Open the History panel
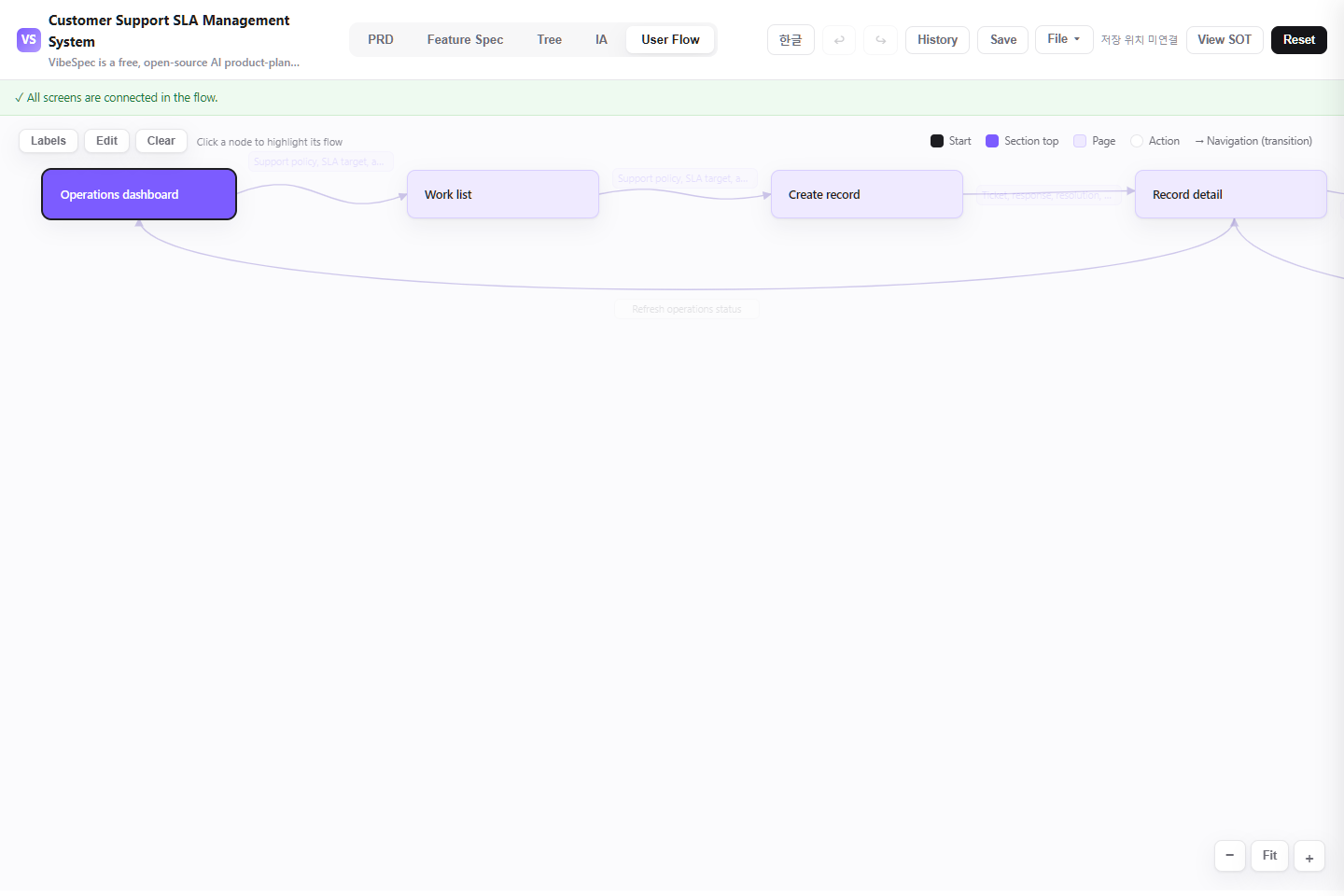Screen dimensions: 1344x896 coord(937,40)
